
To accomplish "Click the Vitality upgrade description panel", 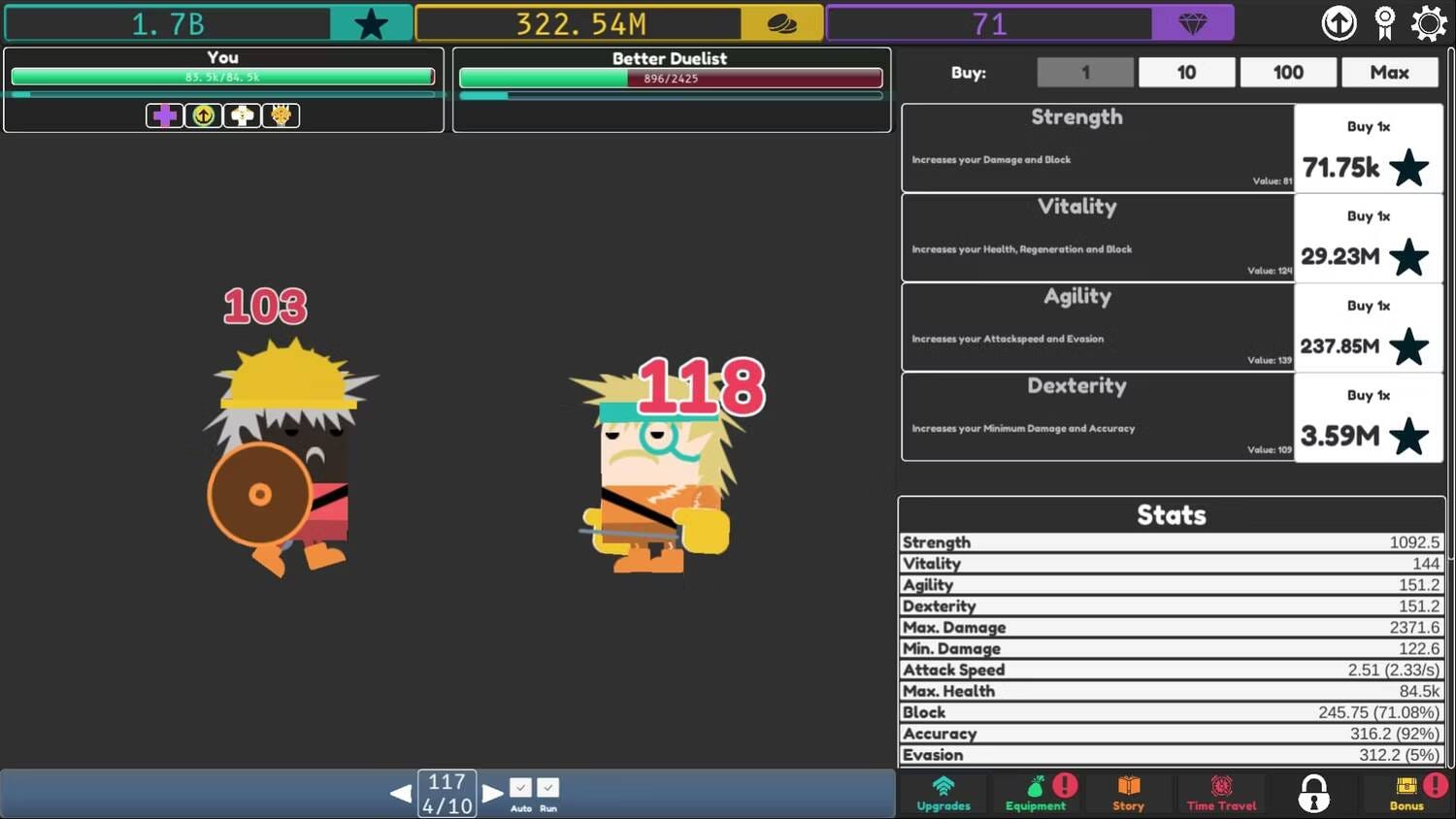I will coord(1098,238).
